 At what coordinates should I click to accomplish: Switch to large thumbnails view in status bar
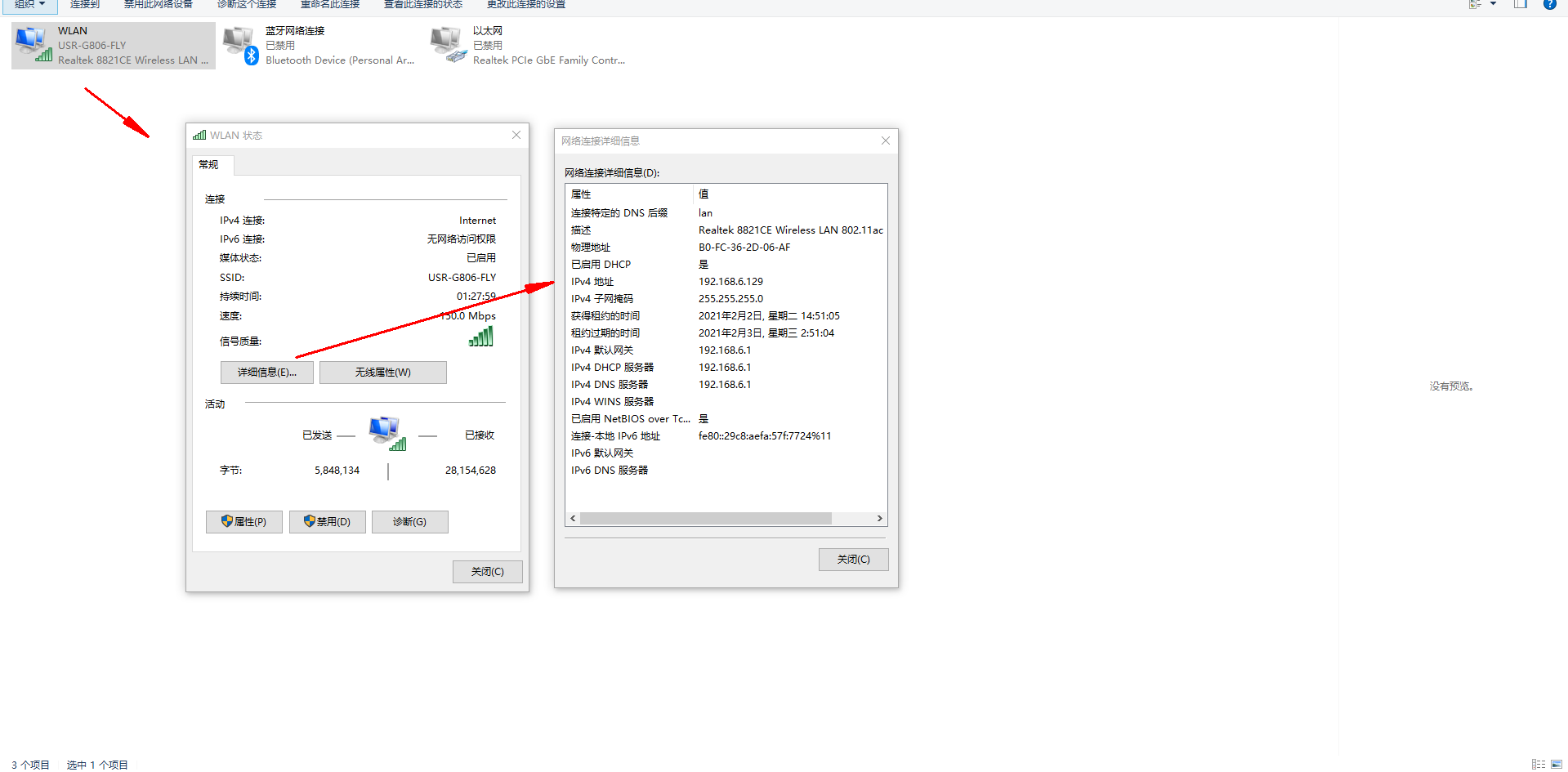[1557, 764]
